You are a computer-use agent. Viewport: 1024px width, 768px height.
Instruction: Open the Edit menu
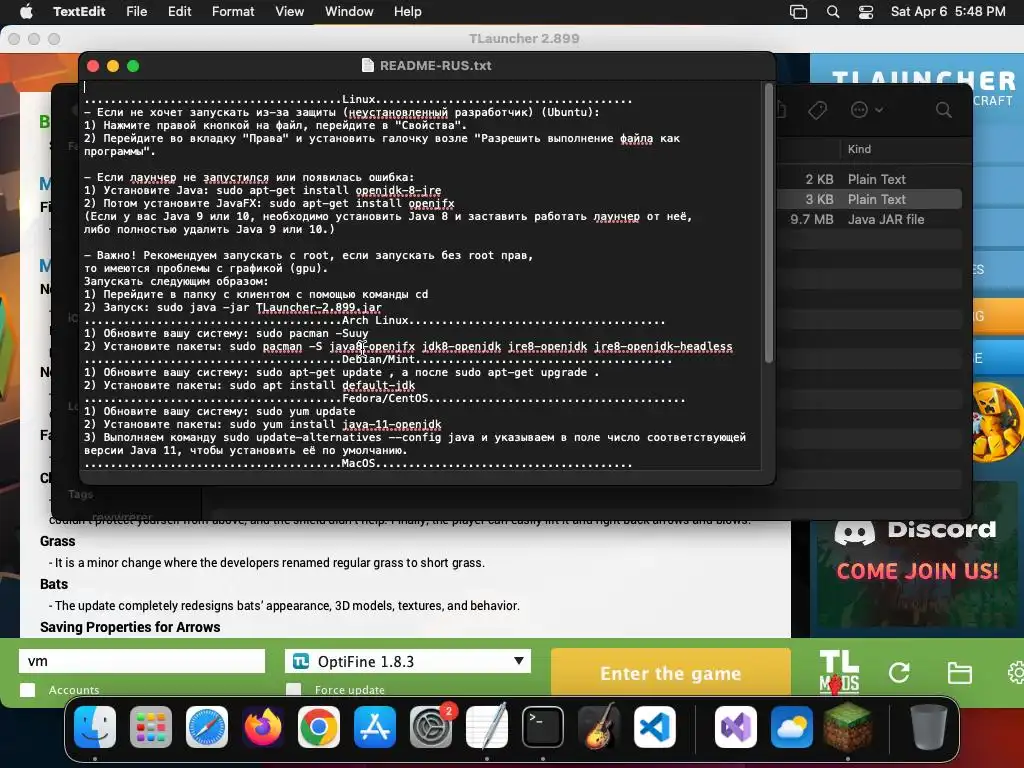[x=180, y=11]
